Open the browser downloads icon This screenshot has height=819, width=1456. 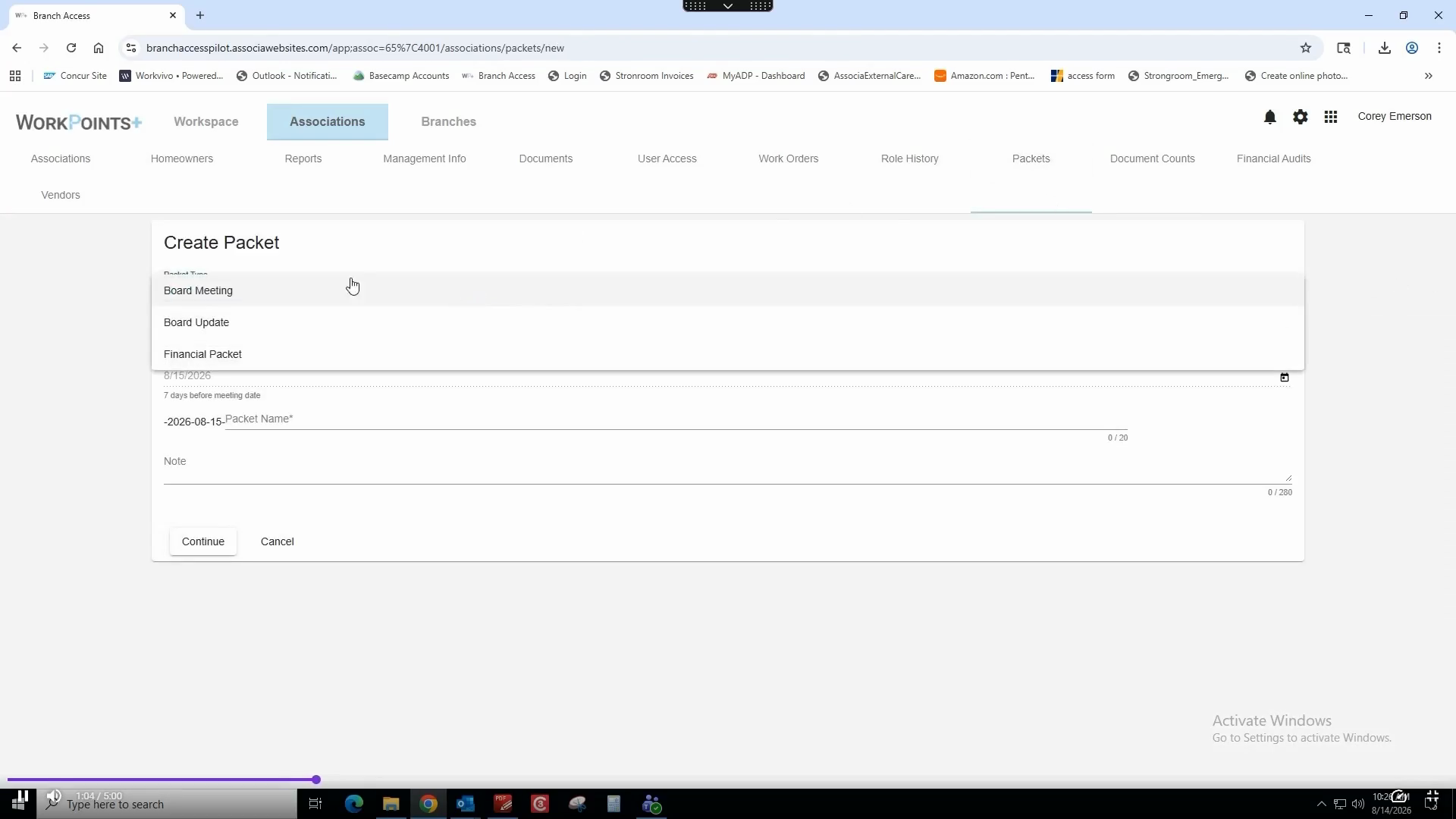tap(1385, 48)
